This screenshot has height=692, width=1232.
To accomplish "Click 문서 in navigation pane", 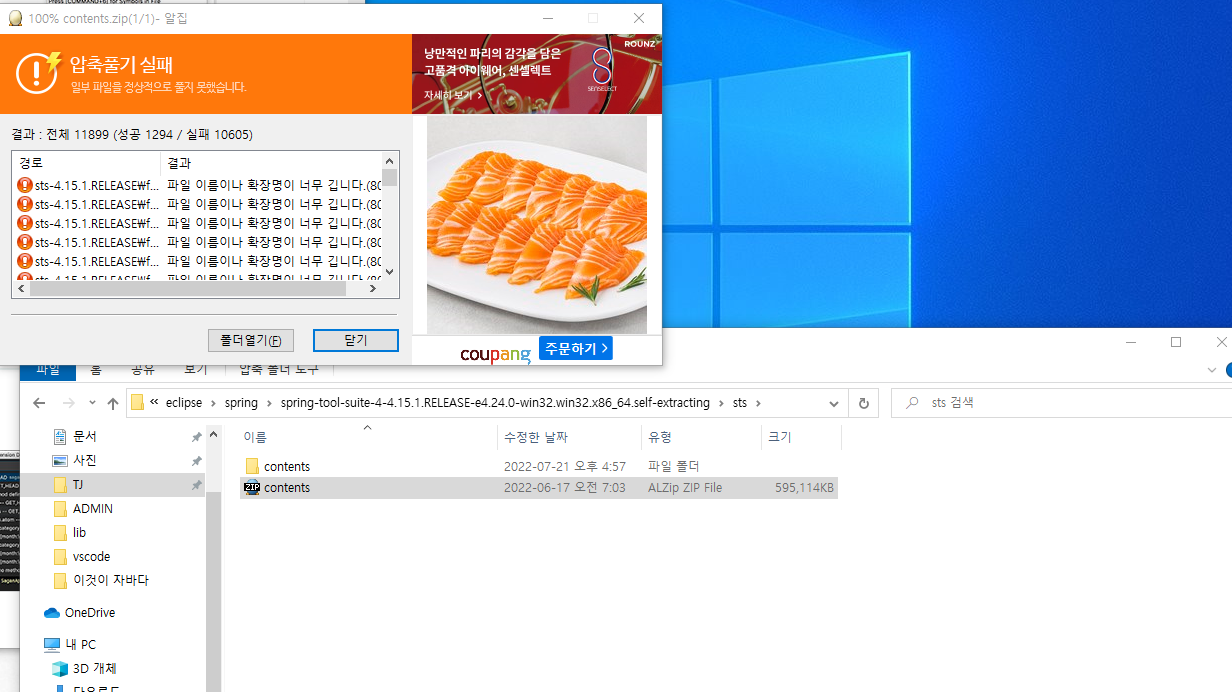I will point(84,437).
